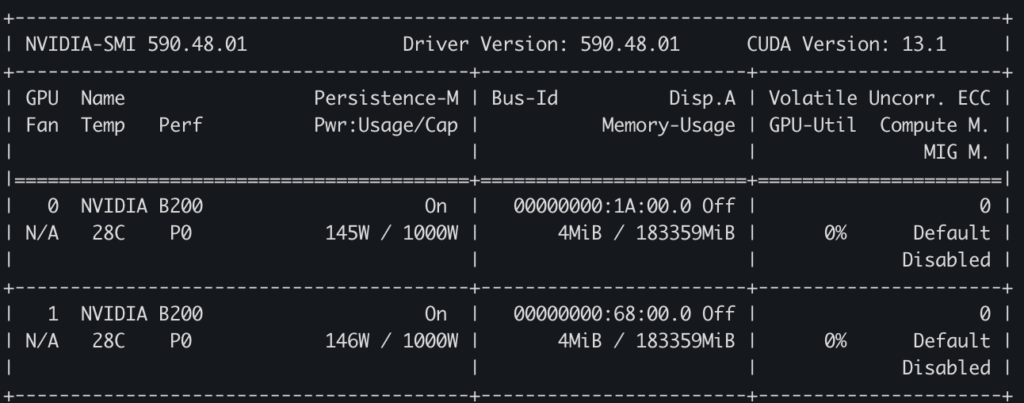The image size is (1024, 403).
Task: Click the Memory-Usage column header
Action: click(x=668, y=126)
